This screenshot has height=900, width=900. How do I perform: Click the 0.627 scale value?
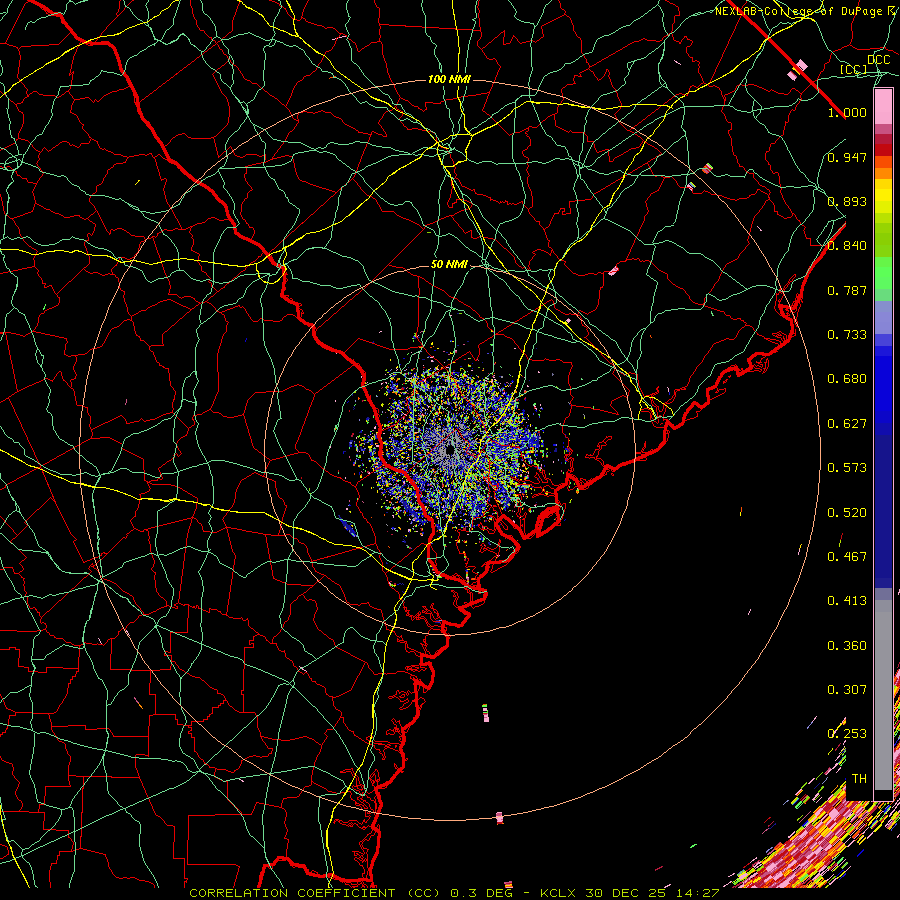pos(847,424)
